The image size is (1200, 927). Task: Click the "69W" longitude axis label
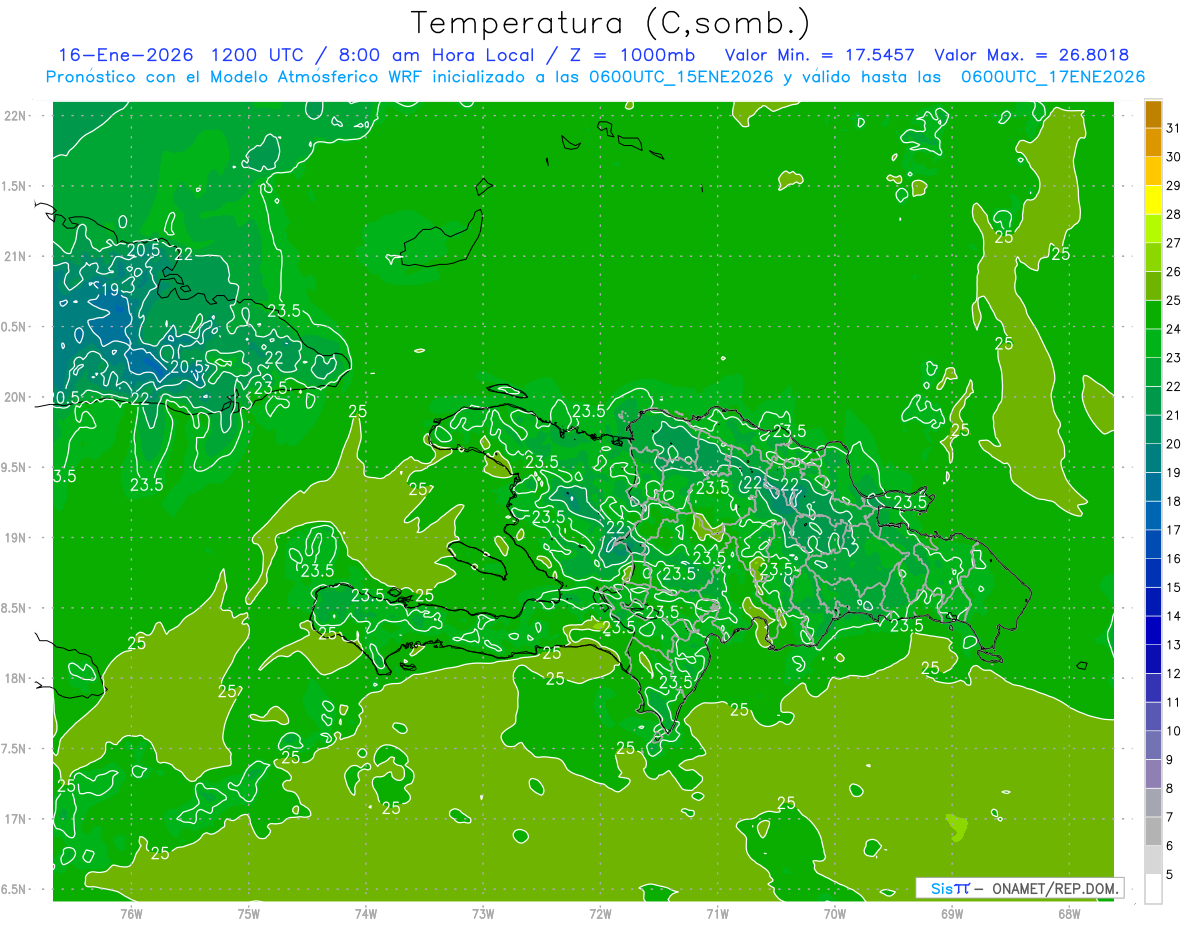[x=952, y=914]
